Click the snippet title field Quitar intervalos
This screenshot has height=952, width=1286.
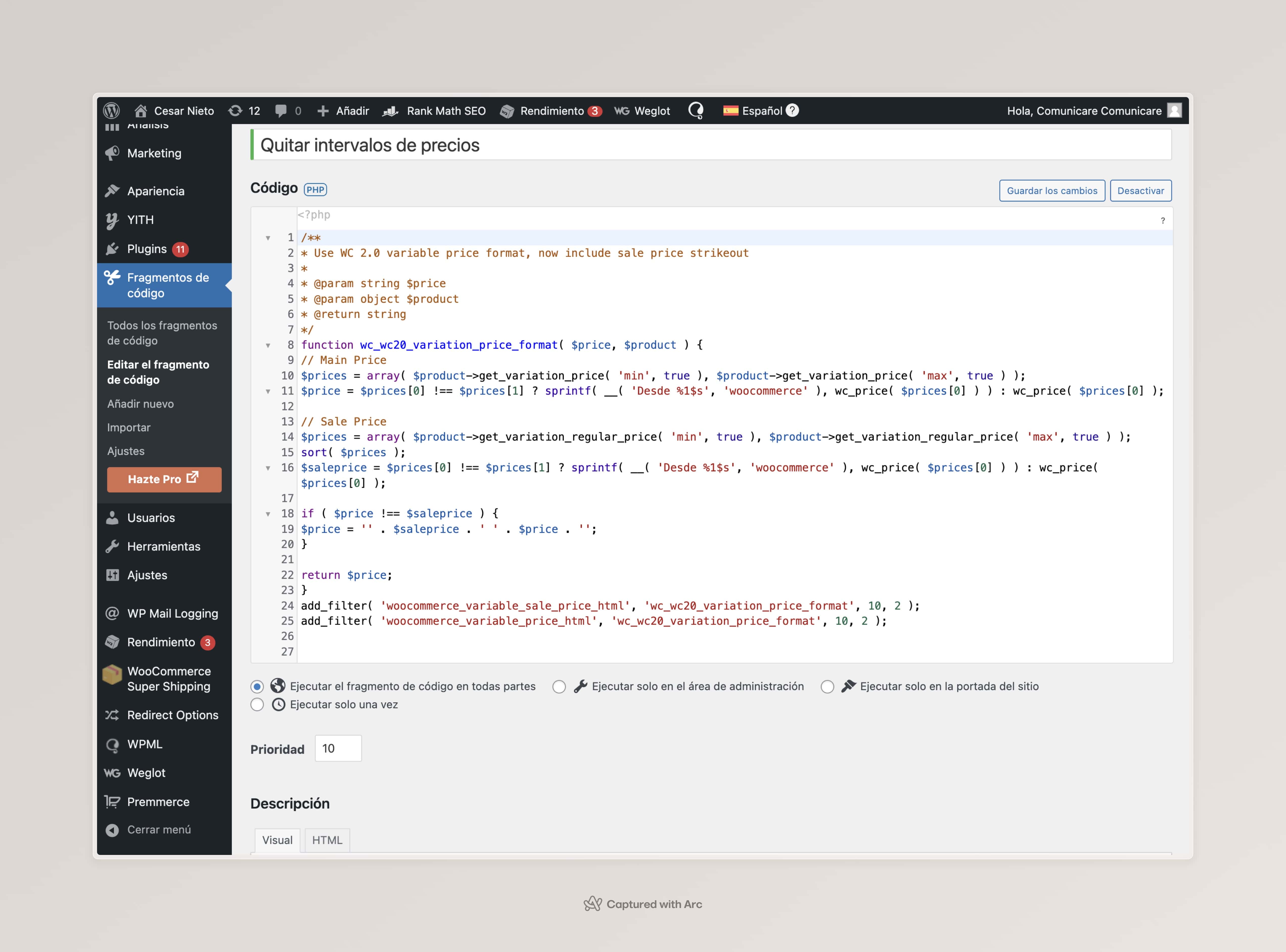click(712, 145)
